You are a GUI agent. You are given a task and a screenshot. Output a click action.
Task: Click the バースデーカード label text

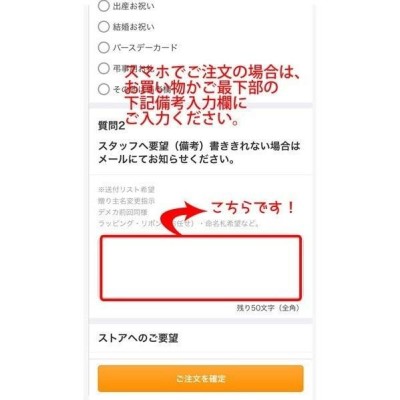145,48
